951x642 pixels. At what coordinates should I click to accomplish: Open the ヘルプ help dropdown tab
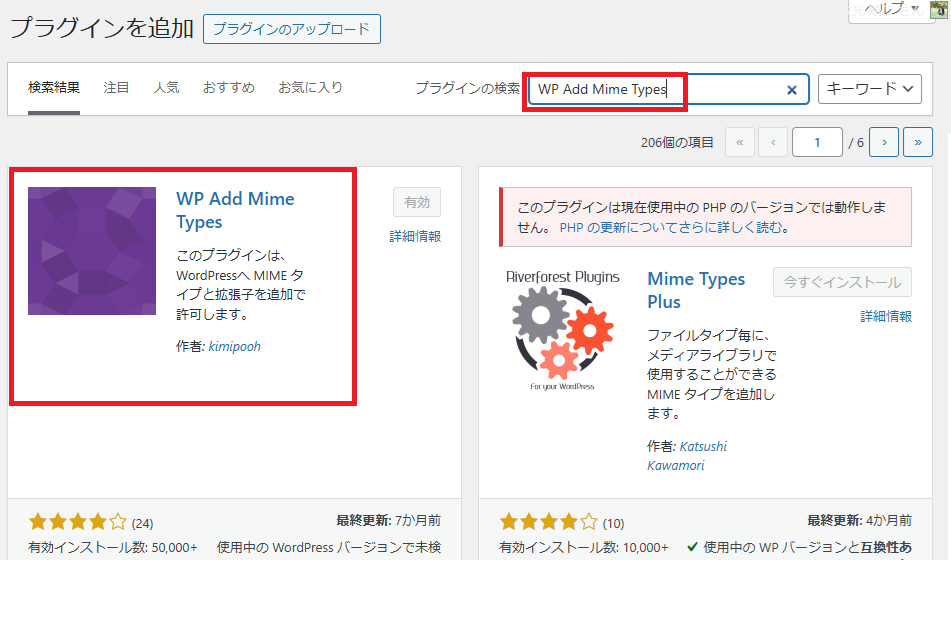[x=890, y=11]
